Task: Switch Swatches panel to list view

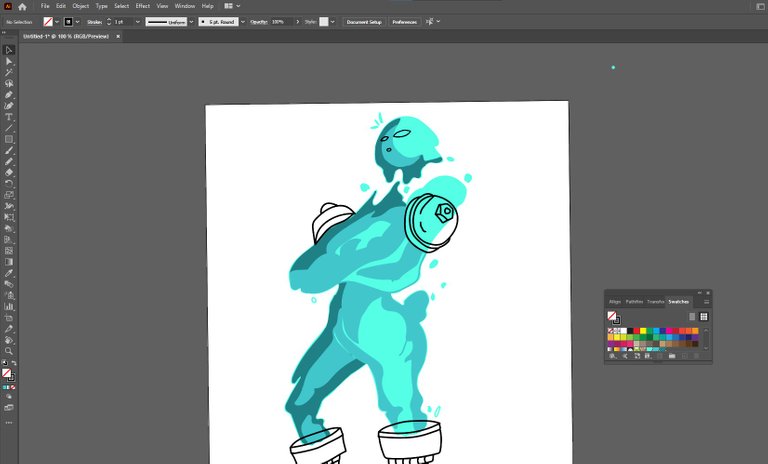Action: point(692,317)
